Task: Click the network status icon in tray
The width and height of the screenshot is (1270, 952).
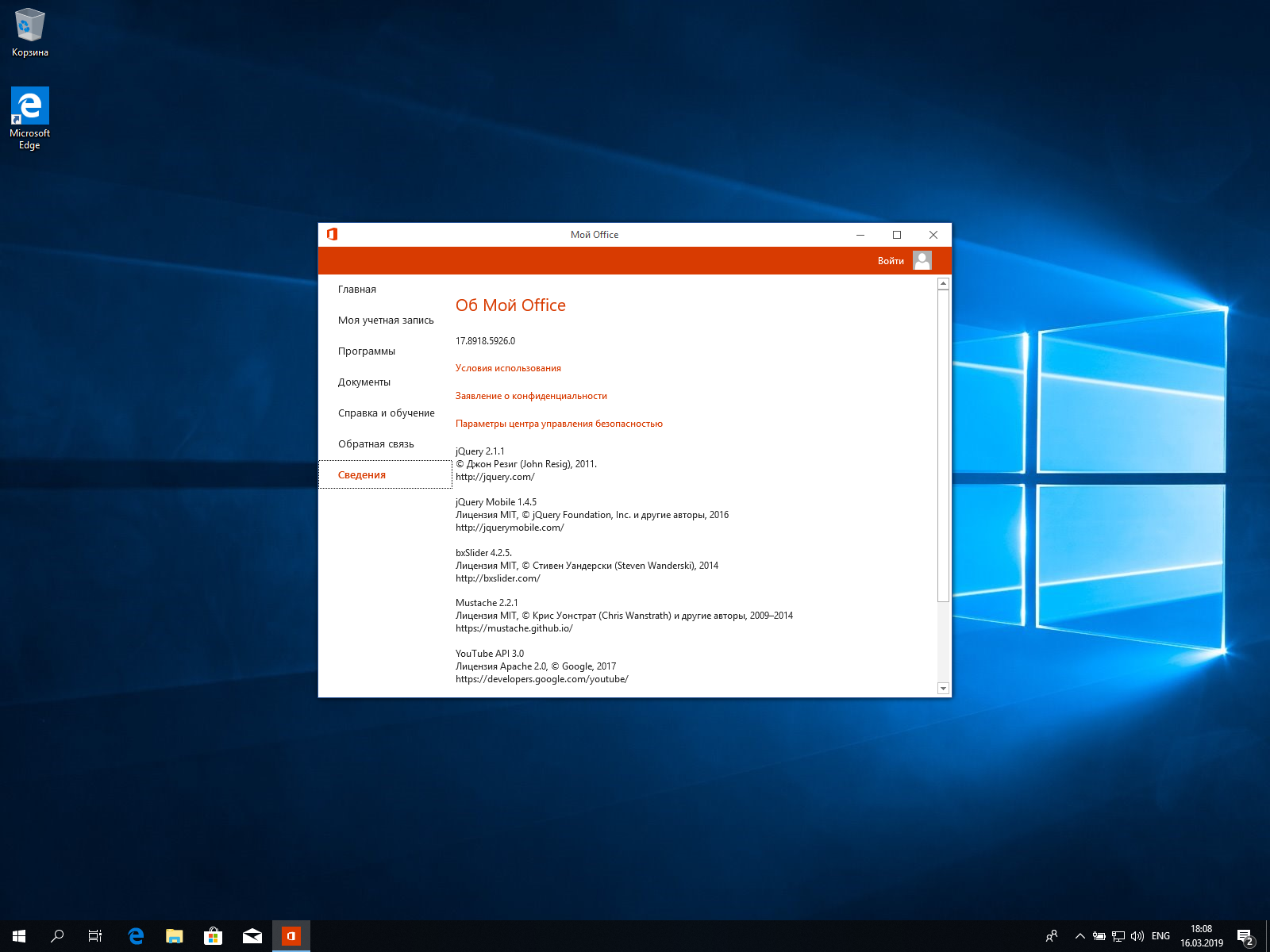Action: pos(1118,935)
